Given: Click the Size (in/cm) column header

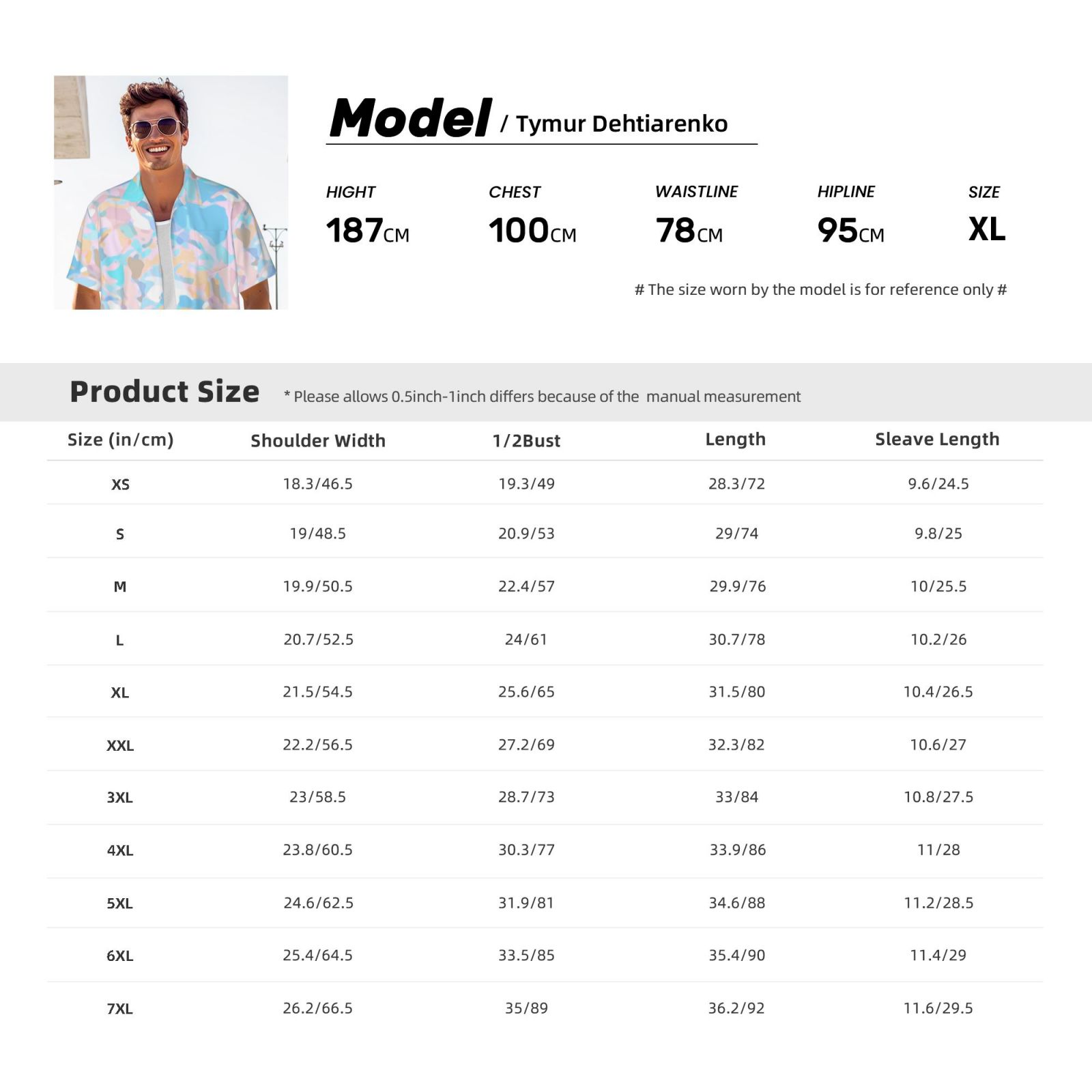Looking at the screenshot, I should point(121,440).
